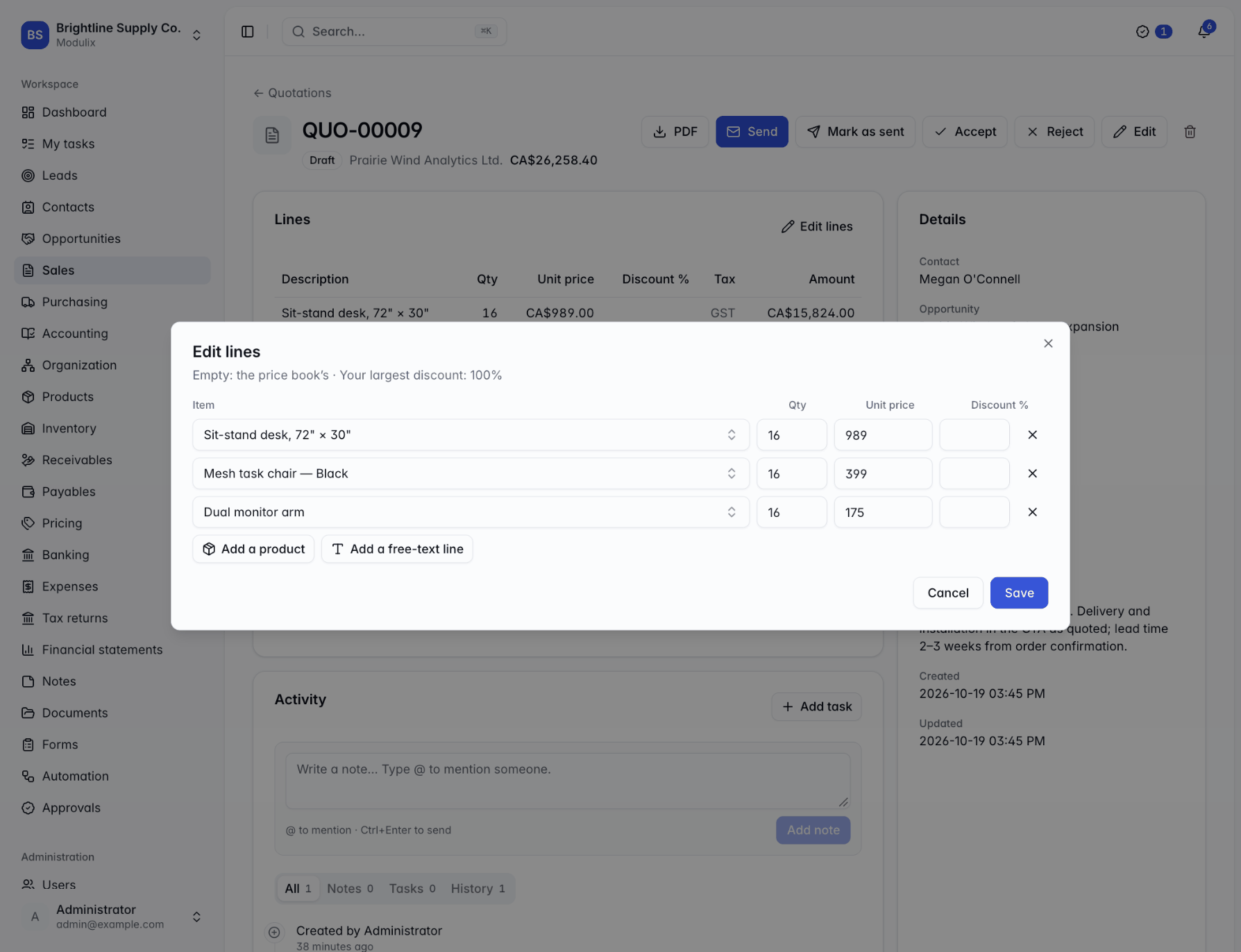The width and height of the screenshot is (1241, 952).
Task: Open the notifications bell
Action: [x=1204, y=32]
